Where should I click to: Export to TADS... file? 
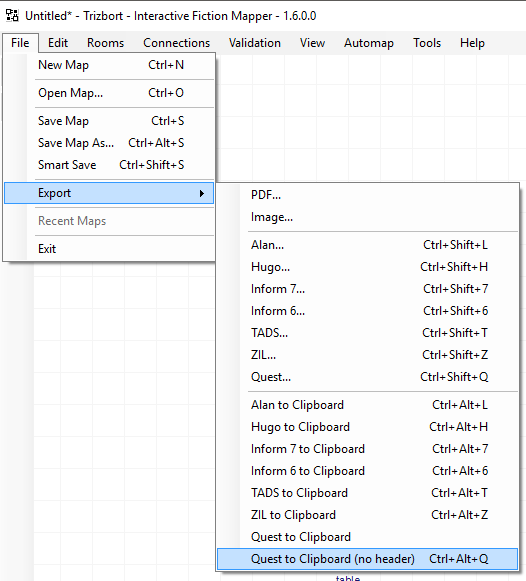[367, 333]
